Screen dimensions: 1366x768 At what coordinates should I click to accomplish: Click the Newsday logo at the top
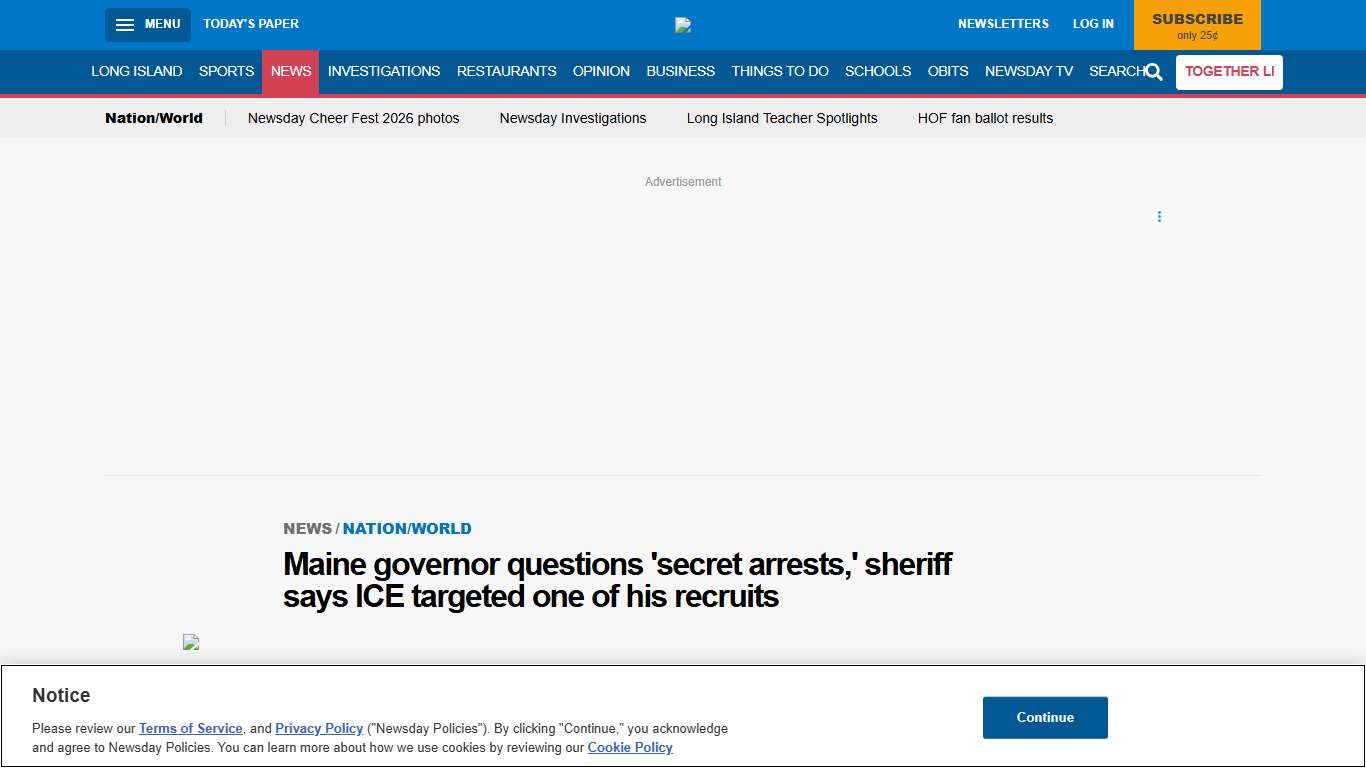tap(683, 24)
